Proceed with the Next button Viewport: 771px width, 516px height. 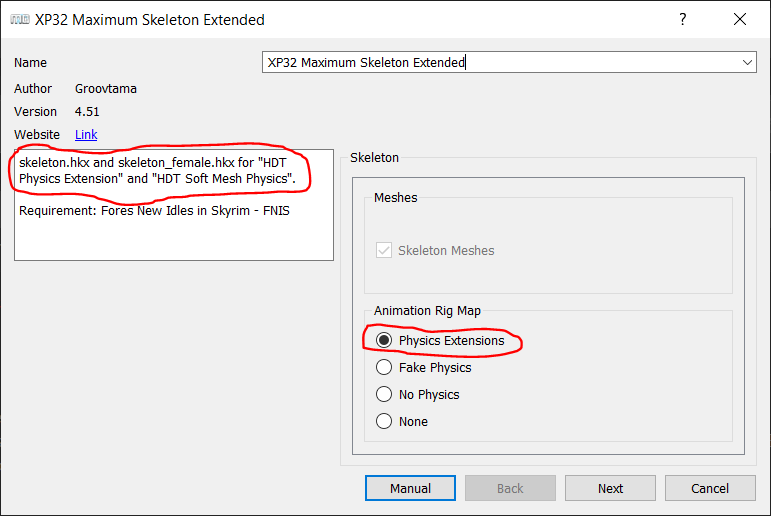(x=610, y=488)
